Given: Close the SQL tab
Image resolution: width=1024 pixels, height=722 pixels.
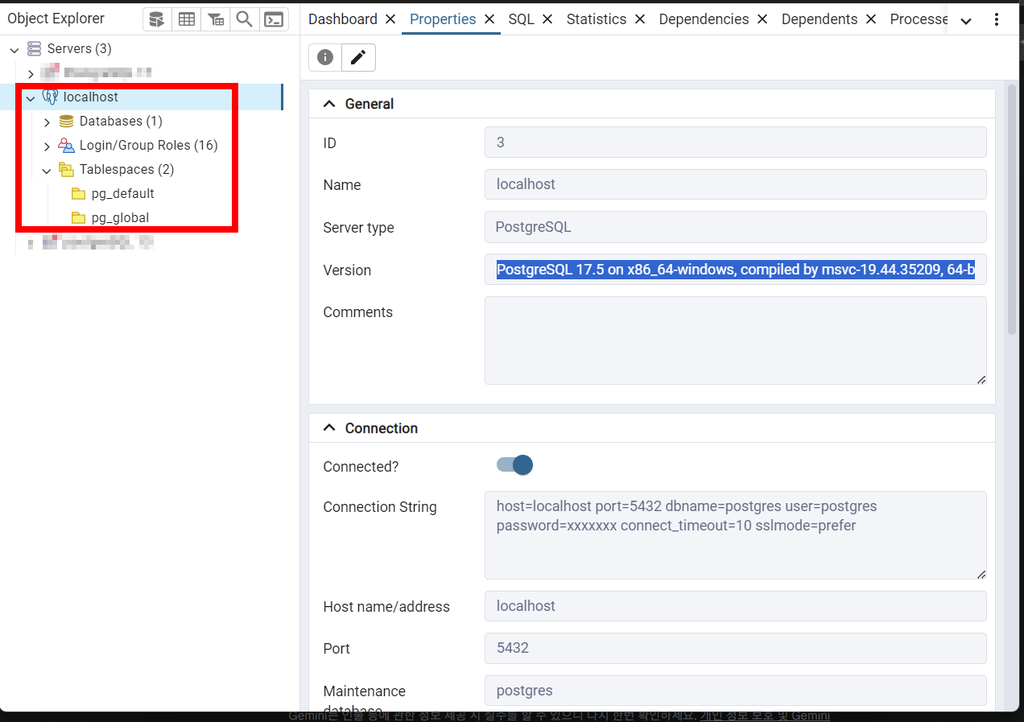Looking at the screenshot, I should point(547,20).
